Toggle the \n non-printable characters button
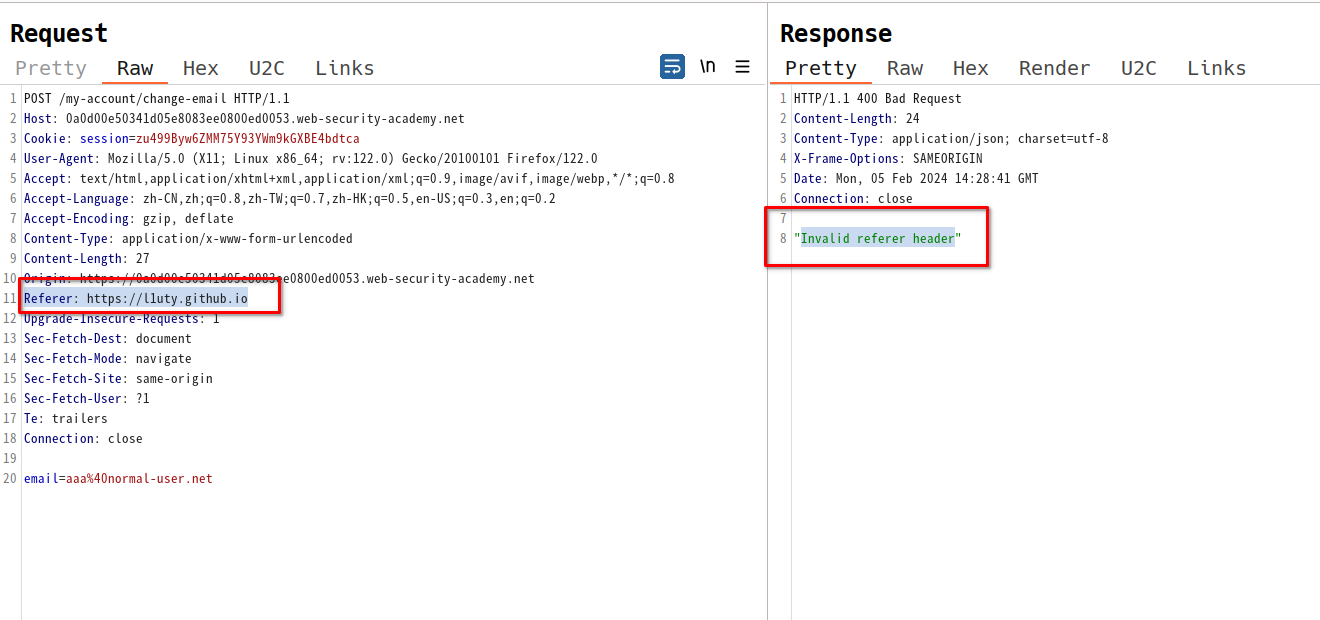The width and height of the screenshot is (1320, 620). click(x=708, y=67)
